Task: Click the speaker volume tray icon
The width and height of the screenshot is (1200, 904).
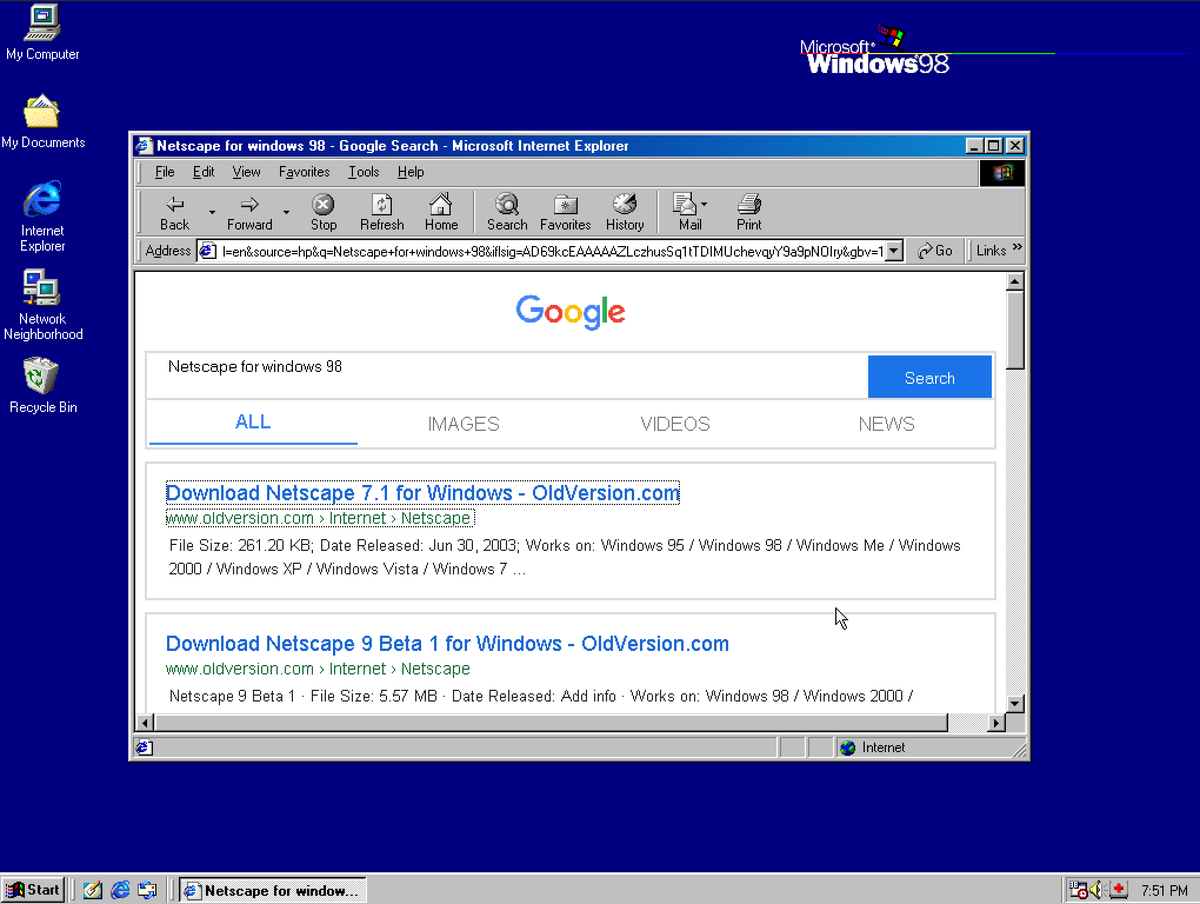Action: 1098,890
